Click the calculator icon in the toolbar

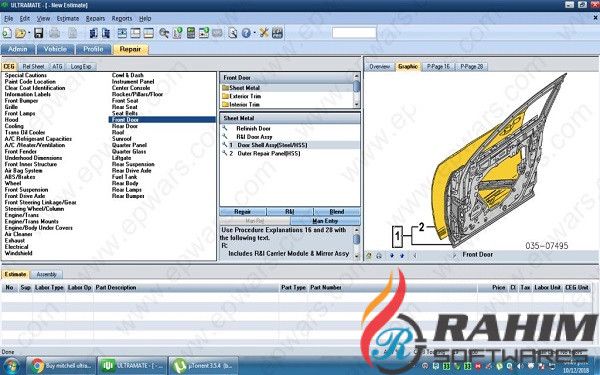[x=191, y=33]
